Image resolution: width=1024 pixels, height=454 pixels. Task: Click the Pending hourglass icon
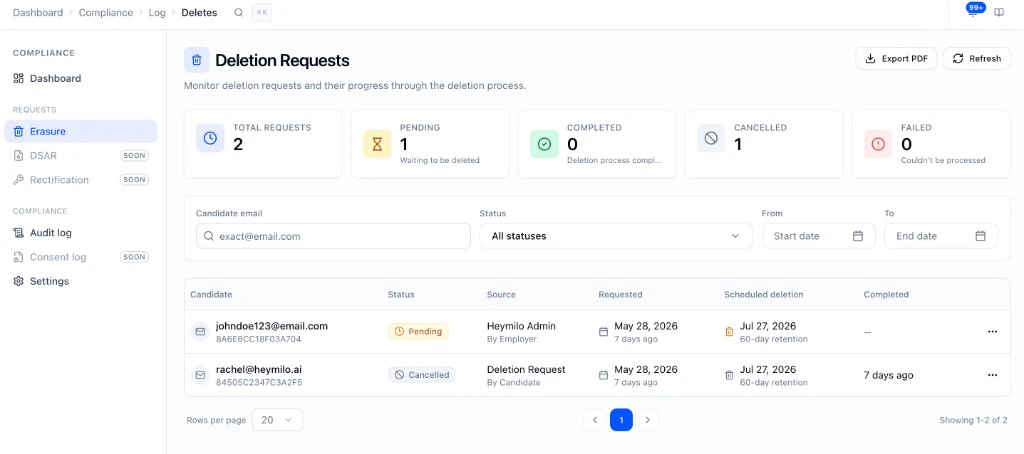pyautogui.click(x=377, y=144)
